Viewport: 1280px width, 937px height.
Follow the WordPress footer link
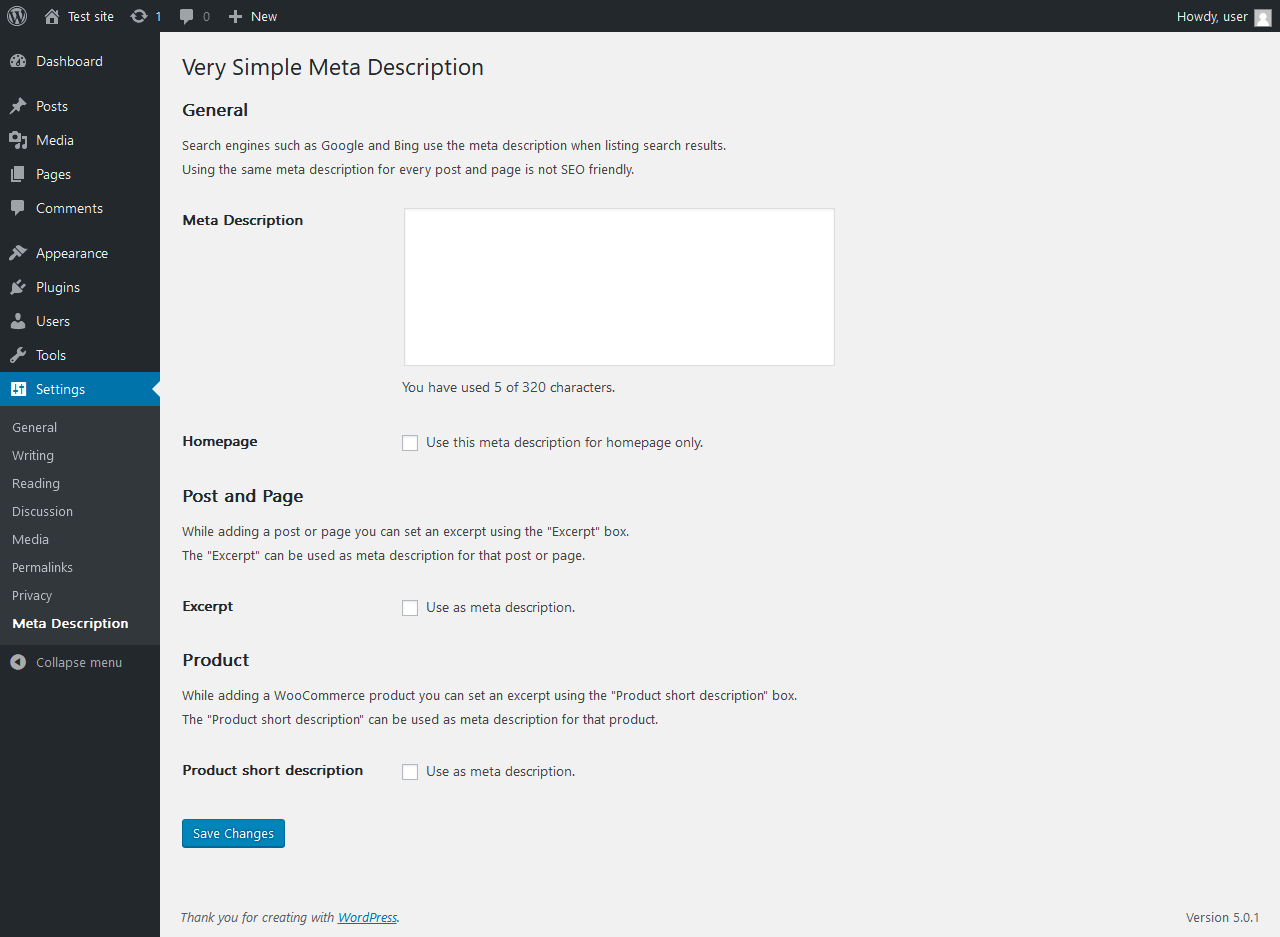367,917
